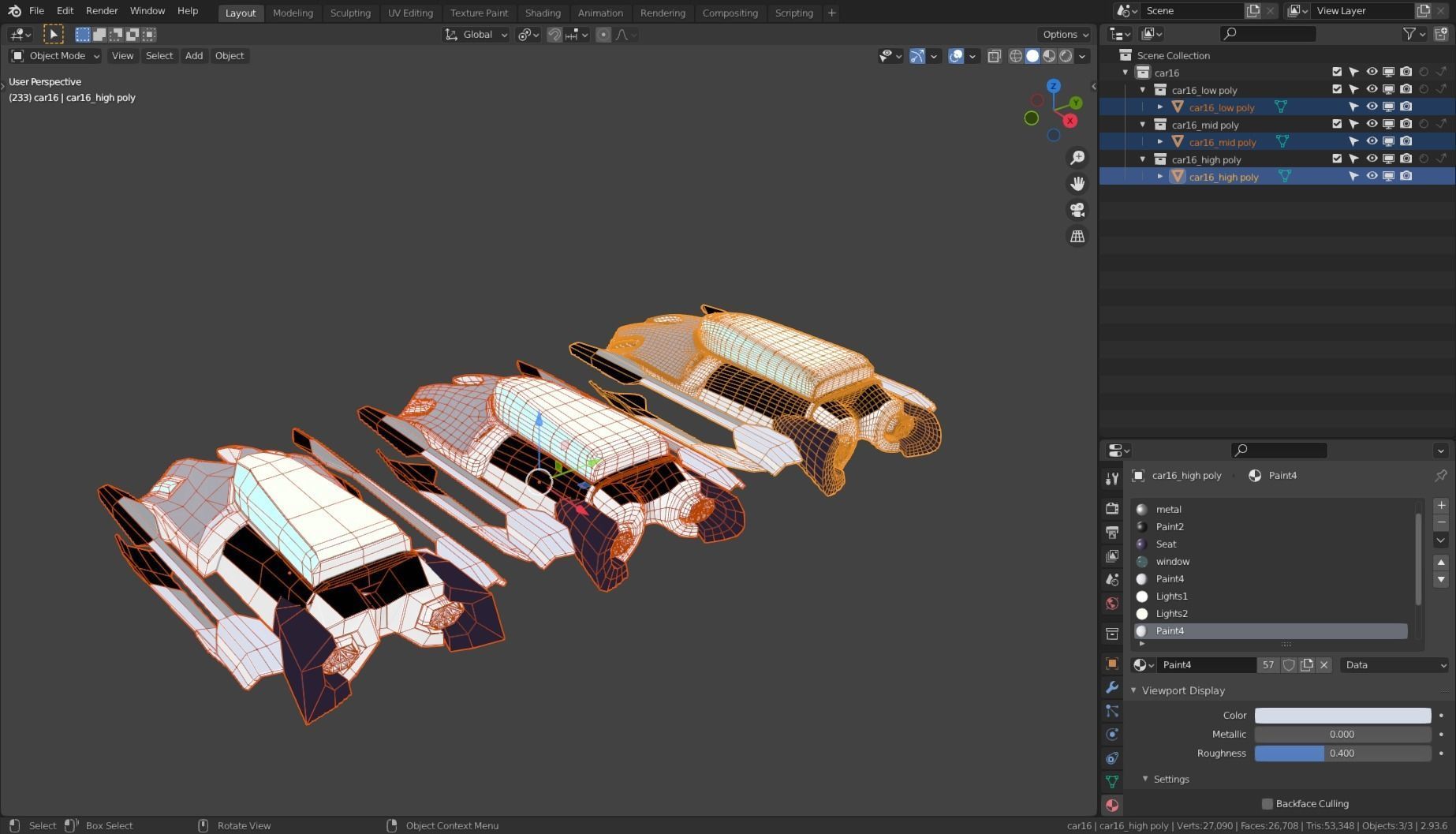Image resolution: width=1456 pixels, height=834 pixels.
Task: Open the Options dropdown
Action: (1064, 35)
